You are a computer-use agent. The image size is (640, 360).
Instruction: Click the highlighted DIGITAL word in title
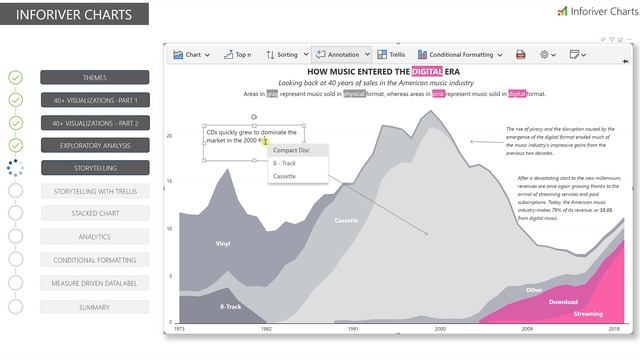point(427,71)
